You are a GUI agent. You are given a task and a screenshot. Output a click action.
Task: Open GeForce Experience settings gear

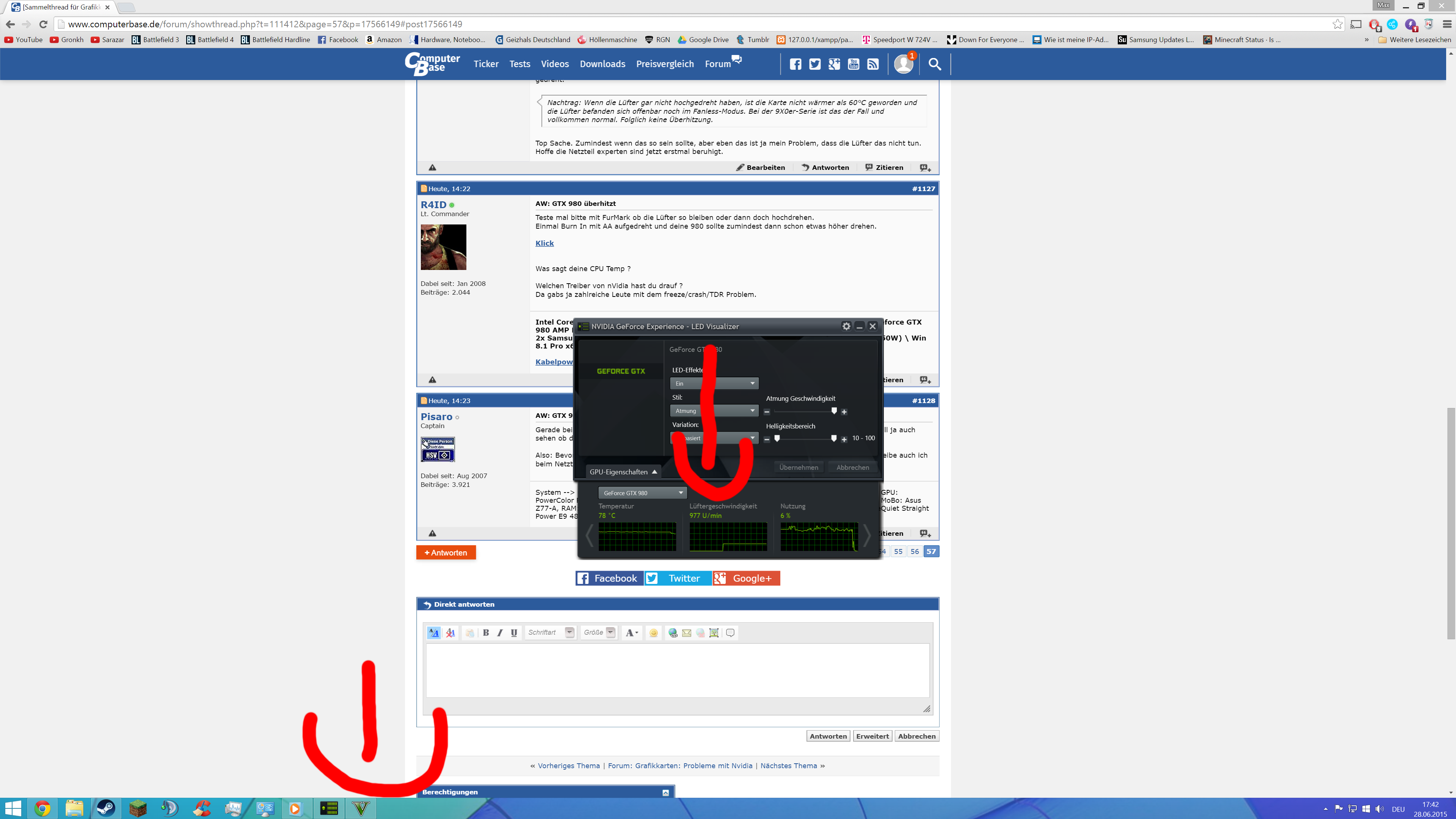[x=846, y=326]
